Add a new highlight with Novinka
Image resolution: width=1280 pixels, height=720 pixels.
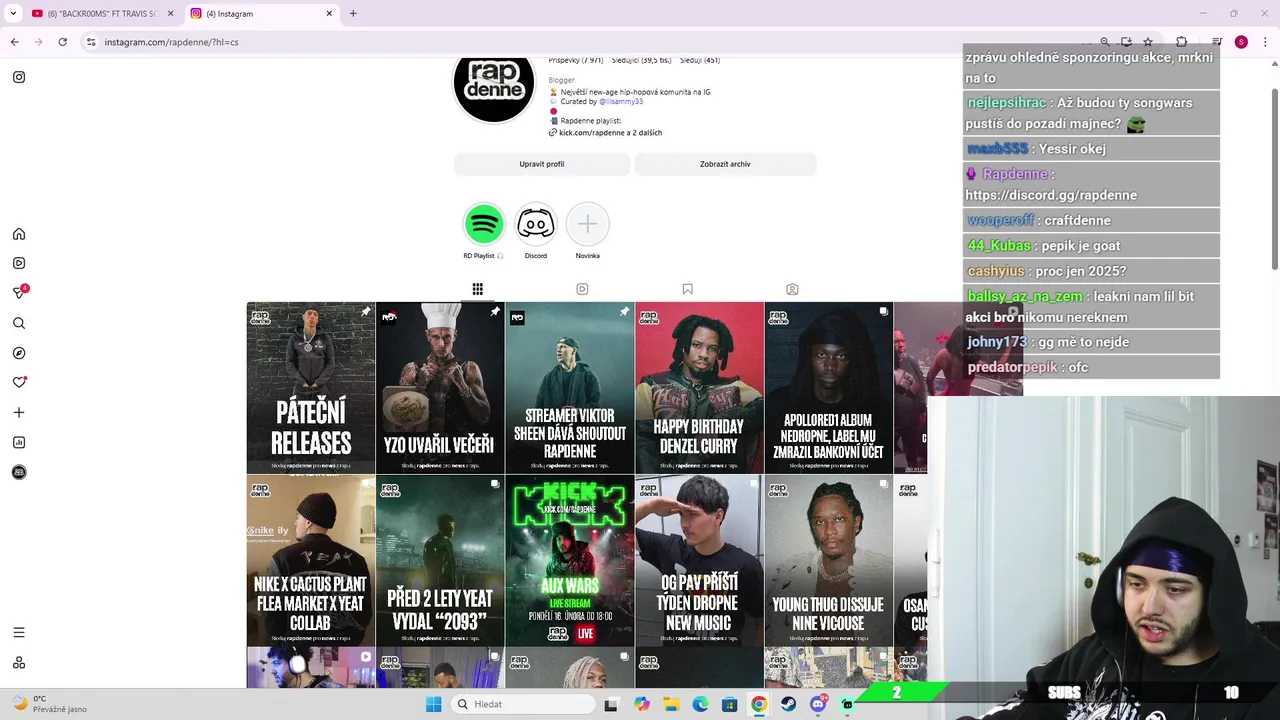[588, 224]
